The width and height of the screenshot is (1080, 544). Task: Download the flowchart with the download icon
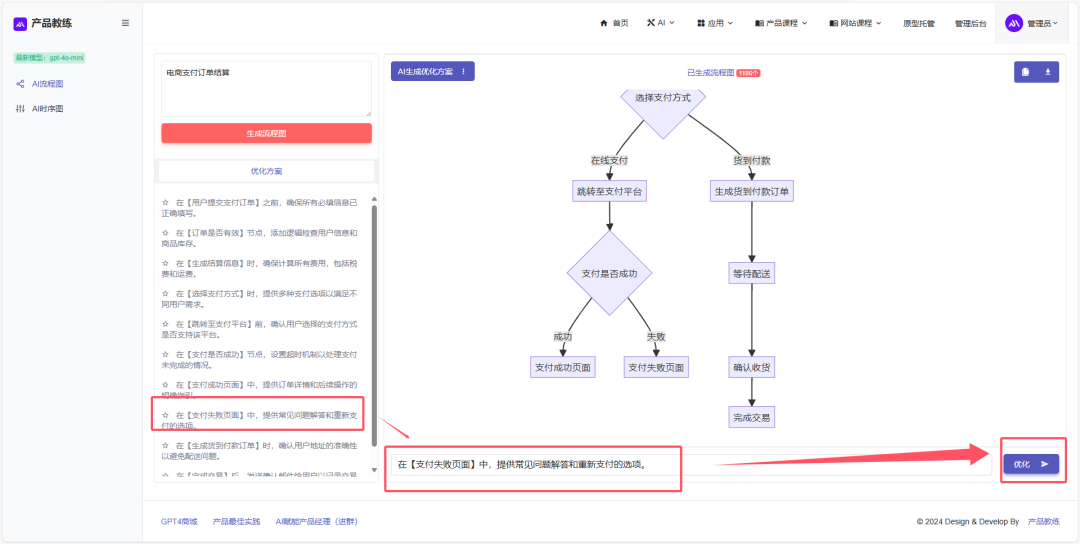click(1048, 72)
